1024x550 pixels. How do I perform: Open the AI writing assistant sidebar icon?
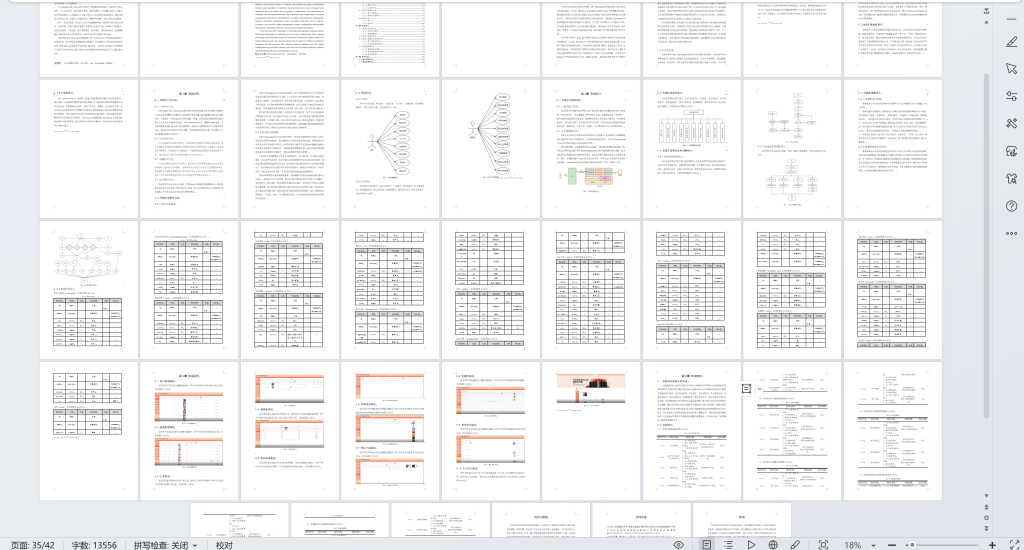[1012, 151]
